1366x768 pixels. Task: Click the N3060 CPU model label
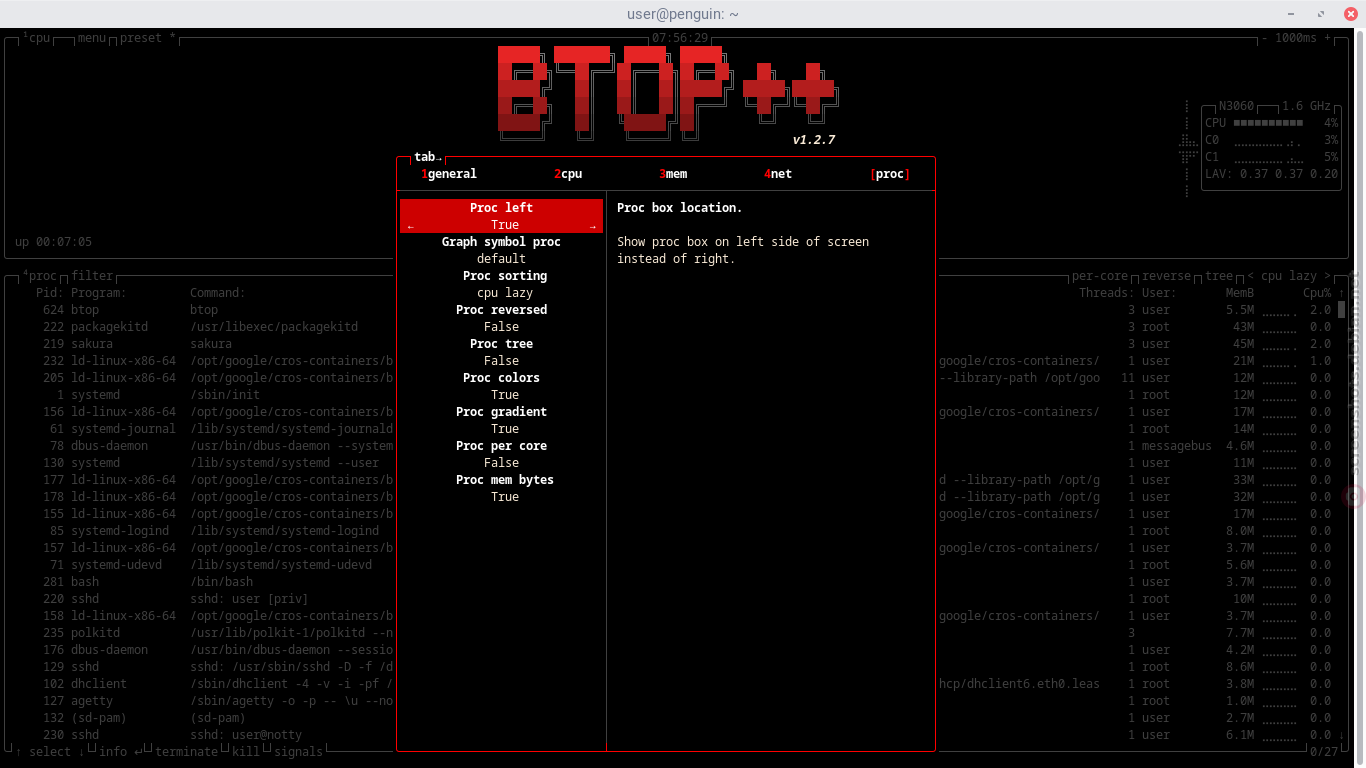tap(1236, 106)
